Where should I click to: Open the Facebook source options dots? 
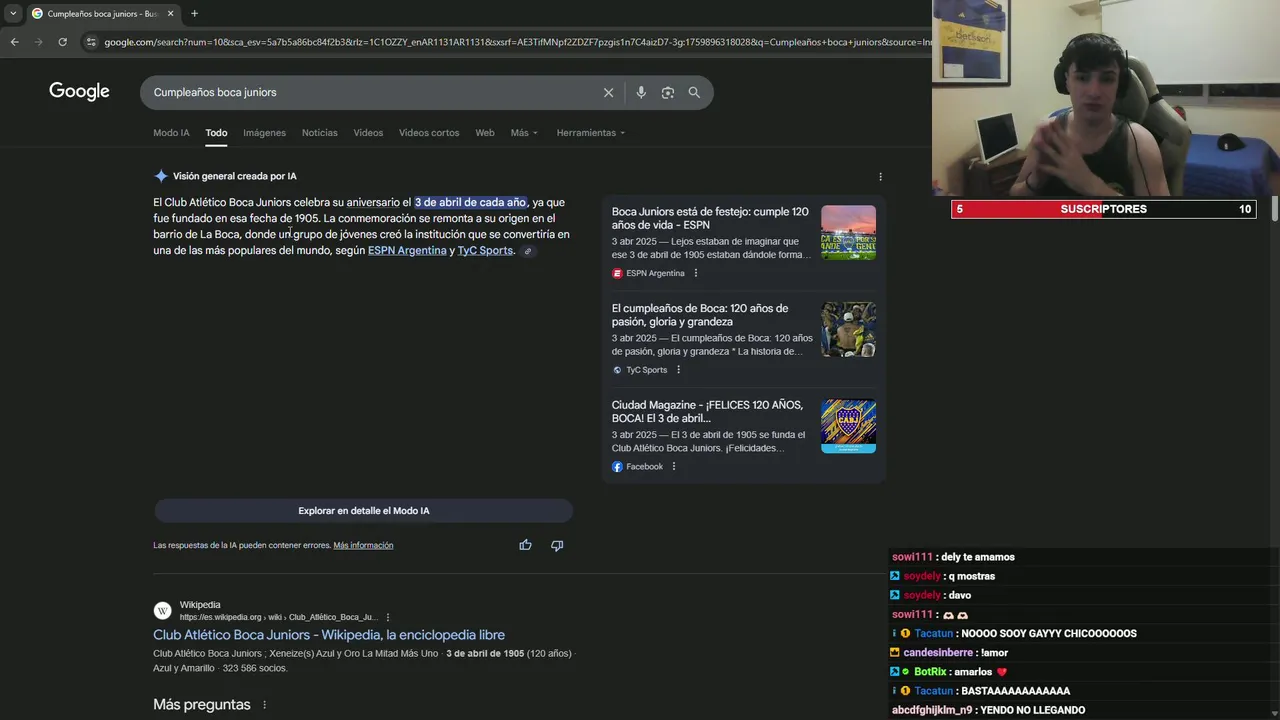pyautogui.click(x=674, y=466)
